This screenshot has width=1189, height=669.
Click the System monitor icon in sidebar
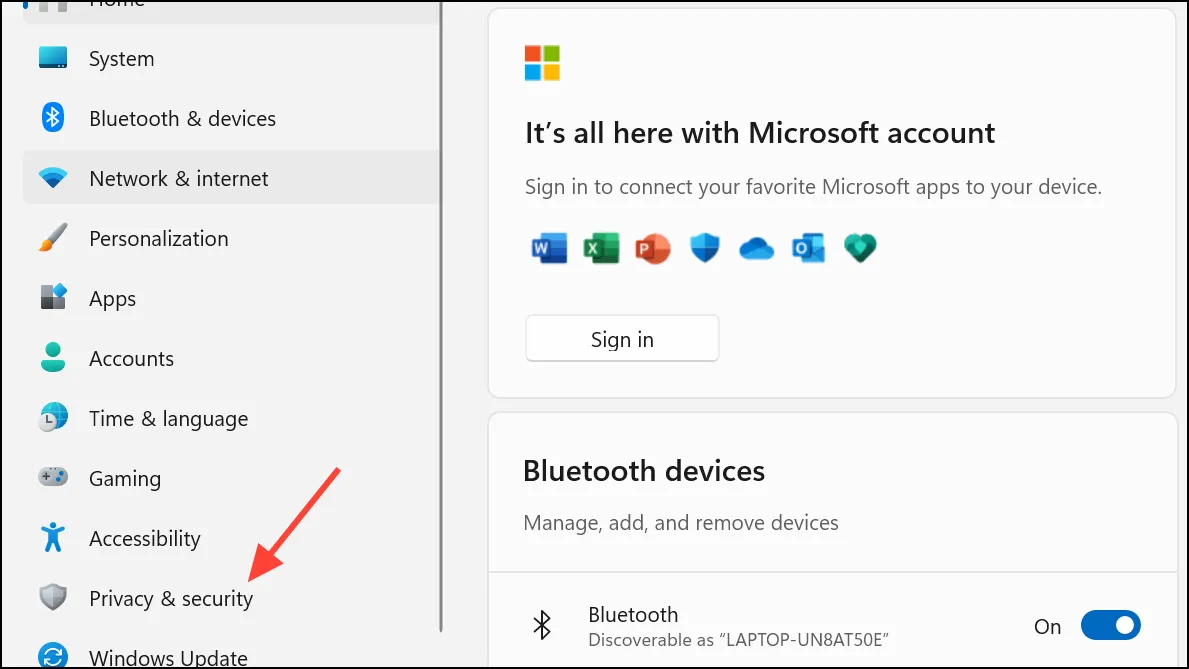coord(53,58)
